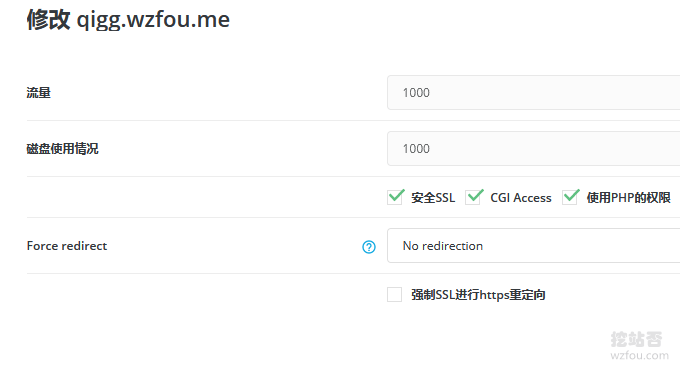Focus the 磁盘使用情况 input field

coord(533,148)
